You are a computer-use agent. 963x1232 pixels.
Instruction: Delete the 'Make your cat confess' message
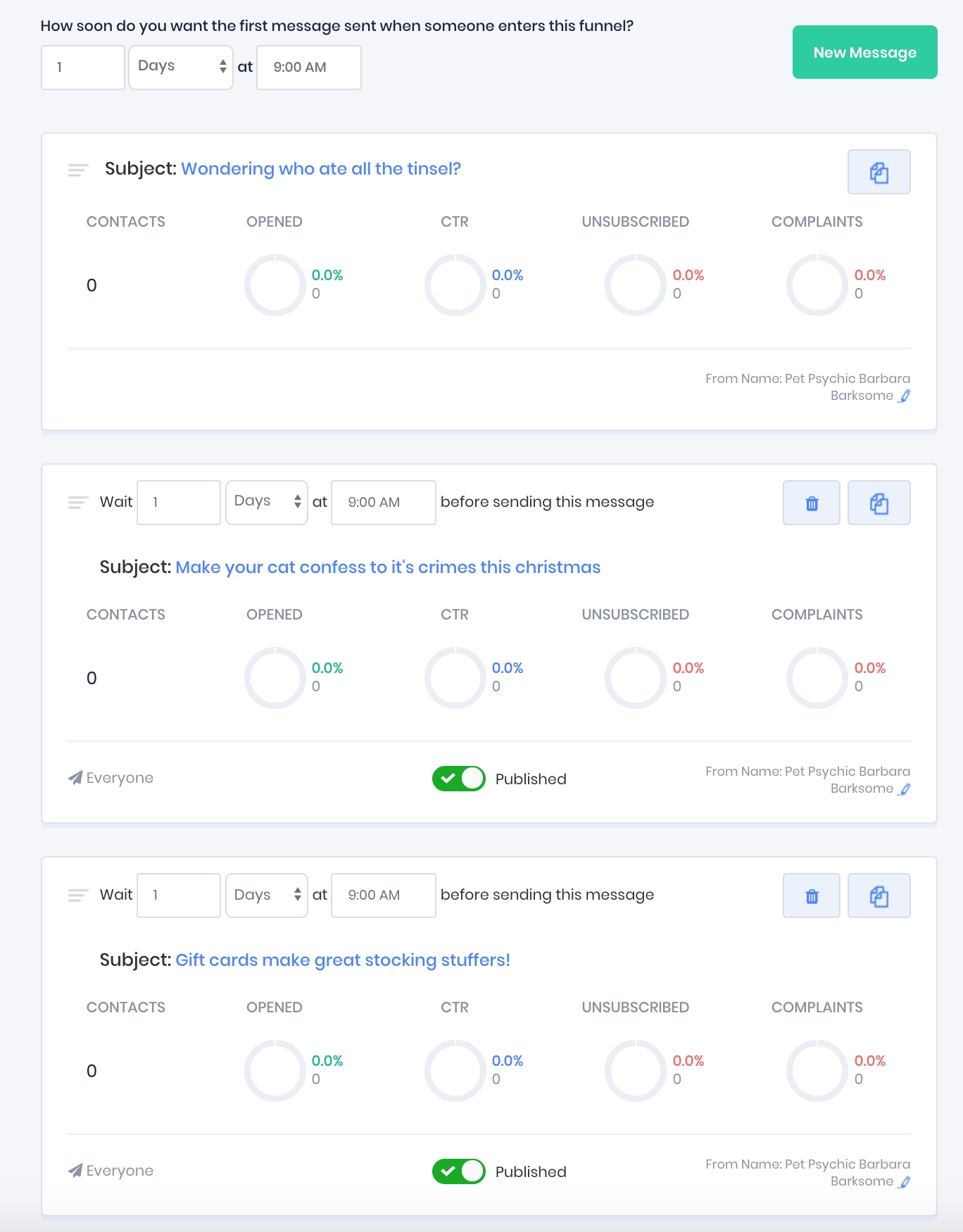coord(812,503)
